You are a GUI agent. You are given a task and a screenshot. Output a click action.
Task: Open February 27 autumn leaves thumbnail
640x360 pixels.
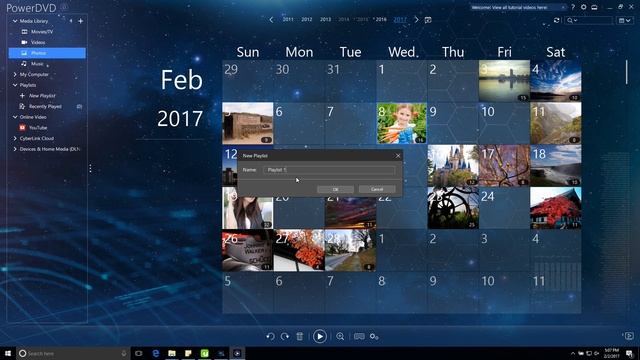pyautogui.click(x=299, y=251)
